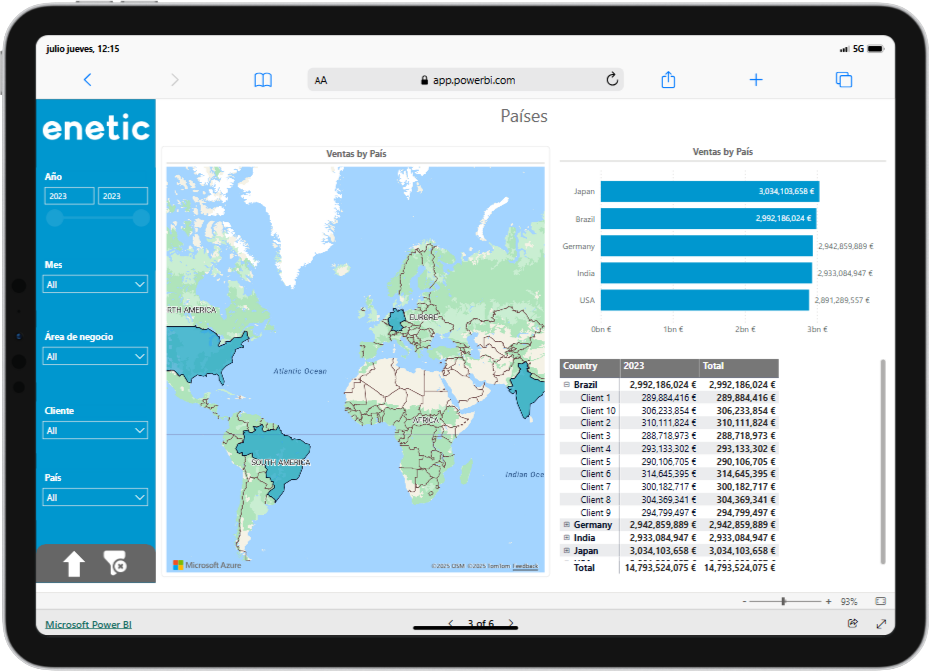Viewport: 929px width, 671px height.
Task: Click the zoom level slider handle
Action: pos(783,602)
